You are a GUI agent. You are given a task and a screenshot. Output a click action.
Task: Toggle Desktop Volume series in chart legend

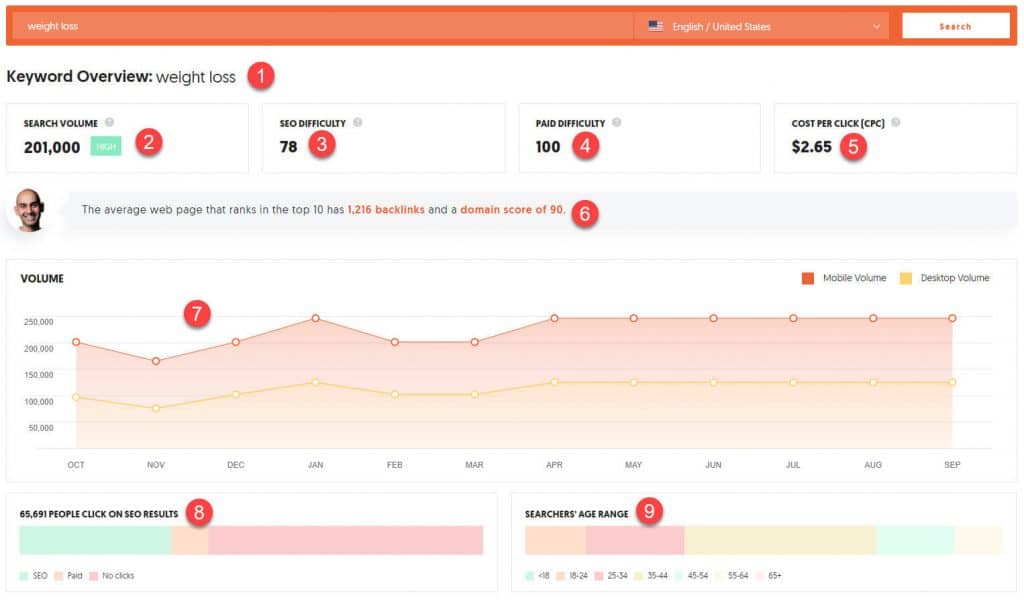939,278
